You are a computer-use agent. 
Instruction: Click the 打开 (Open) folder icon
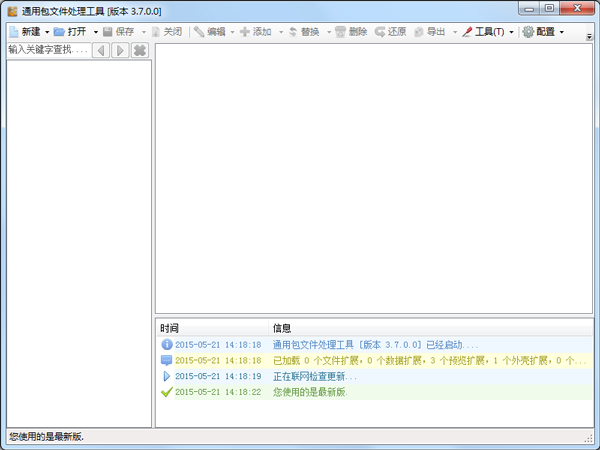point(59,32)
